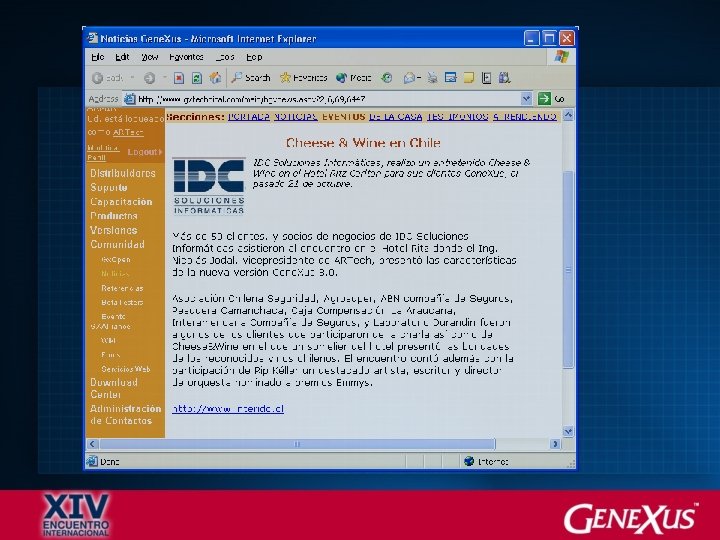Image resolution: width=720 pixels, height=540 pixels.
Task: Click the vertical scrollbar down arrow
Action: point(568,432)
